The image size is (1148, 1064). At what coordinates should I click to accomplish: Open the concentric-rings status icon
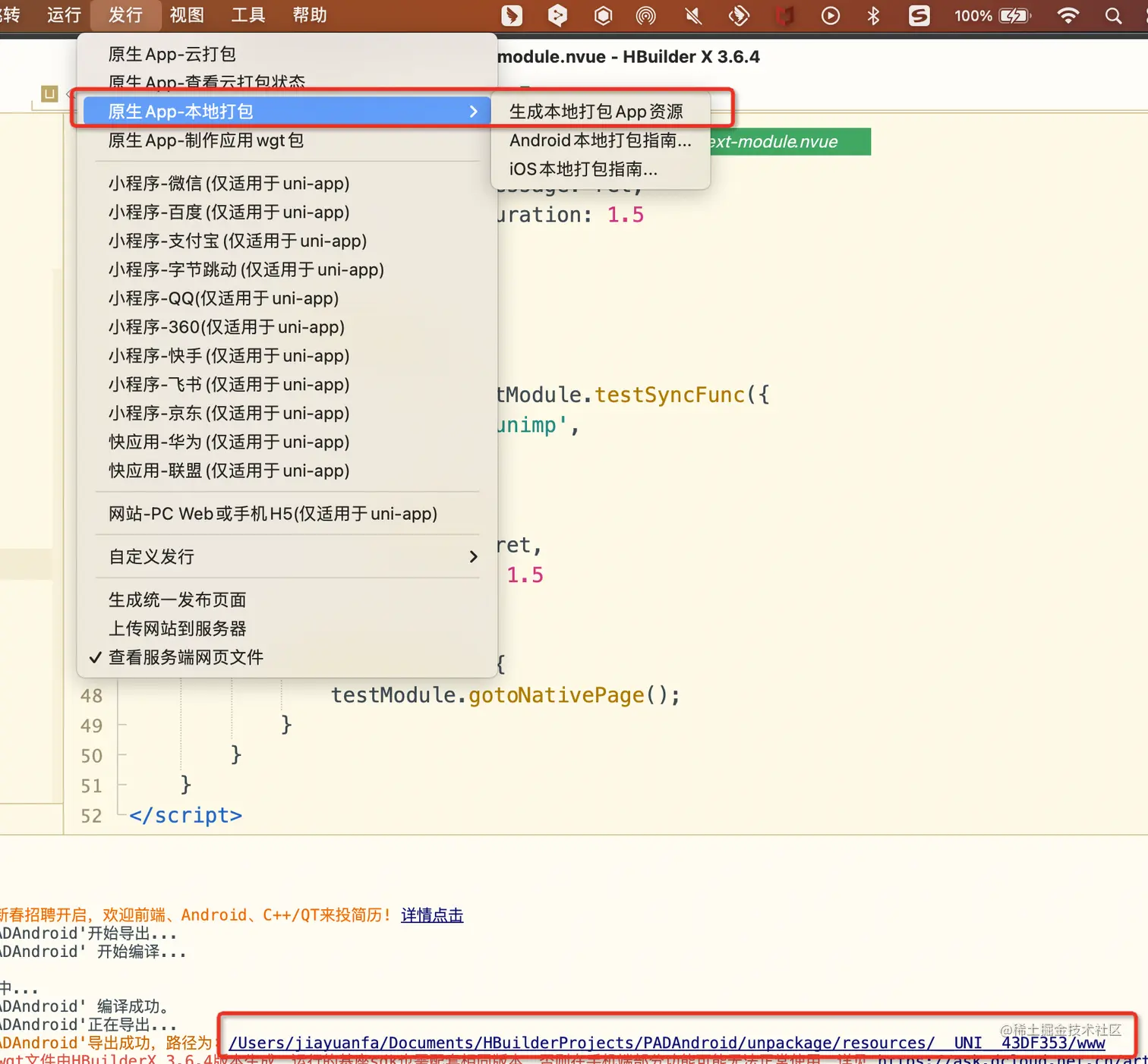pos(646,15)
